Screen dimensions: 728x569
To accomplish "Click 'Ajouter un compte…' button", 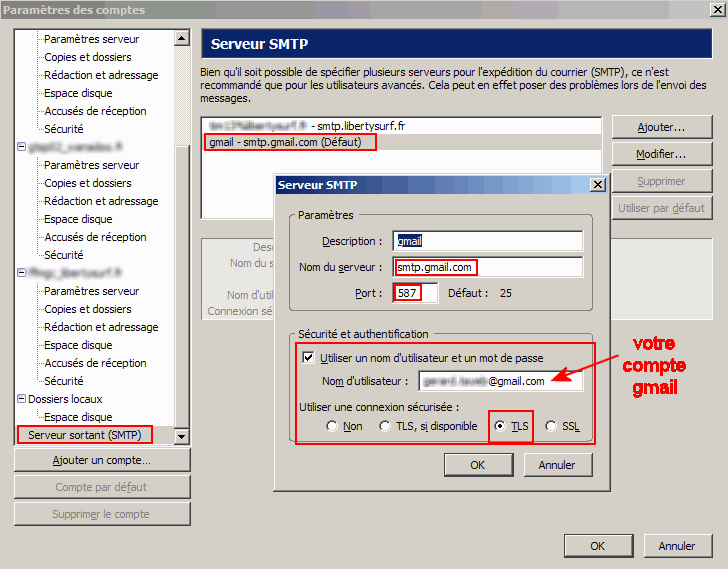I will pos(102,460).
